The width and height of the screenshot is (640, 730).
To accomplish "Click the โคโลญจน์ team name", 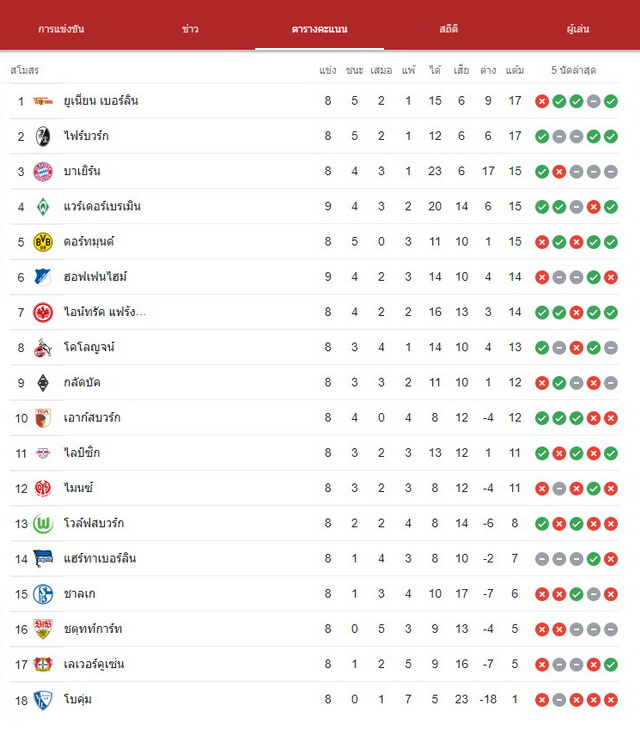I will click(x=89, y=347).
